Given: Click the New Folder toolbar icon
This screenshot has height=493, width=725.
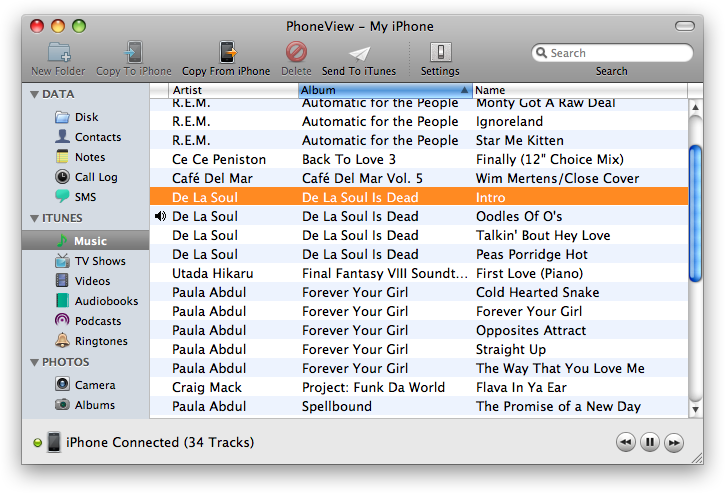Looking at the screenshot, I should [x=59, y=52].
